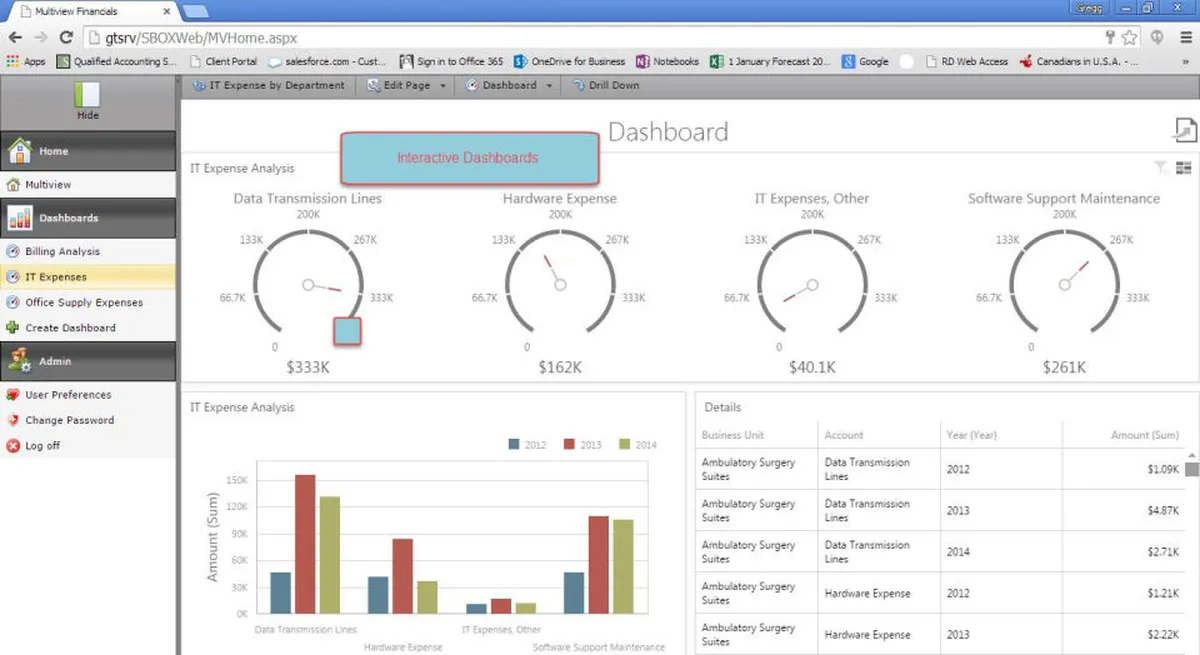The image size is (1200, 655).
Task: Click the OneDrive for Business bookmark
Action: pos(569,61)
